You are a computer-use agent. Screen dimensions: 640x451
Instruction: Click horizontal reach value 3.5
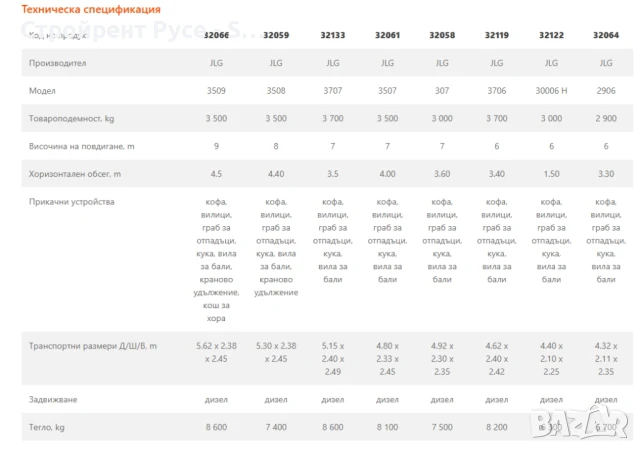point(333,174)
